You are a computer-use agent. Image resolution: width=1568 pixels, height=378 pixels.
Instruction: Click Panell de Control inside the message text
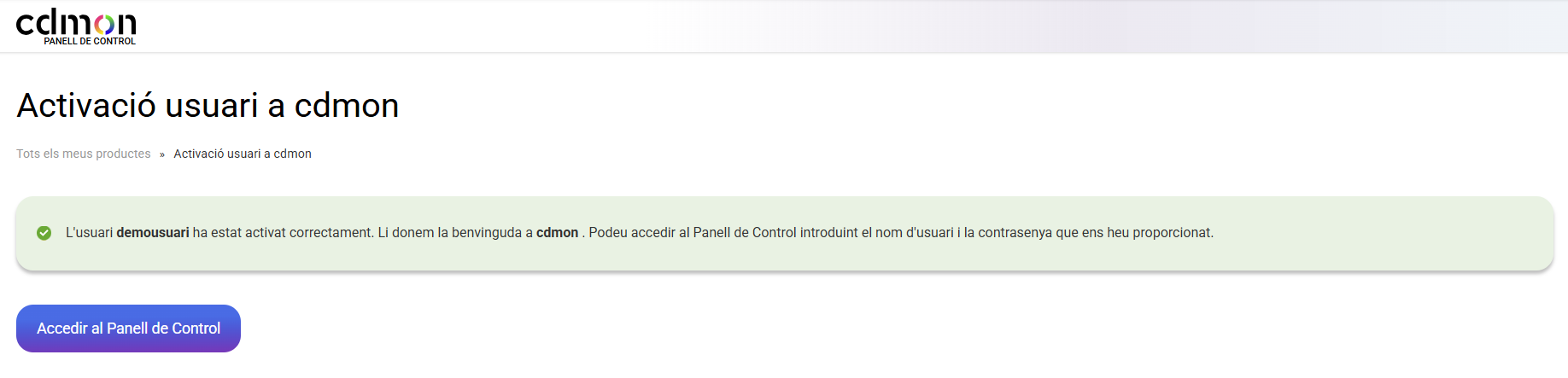click(745, 233)
